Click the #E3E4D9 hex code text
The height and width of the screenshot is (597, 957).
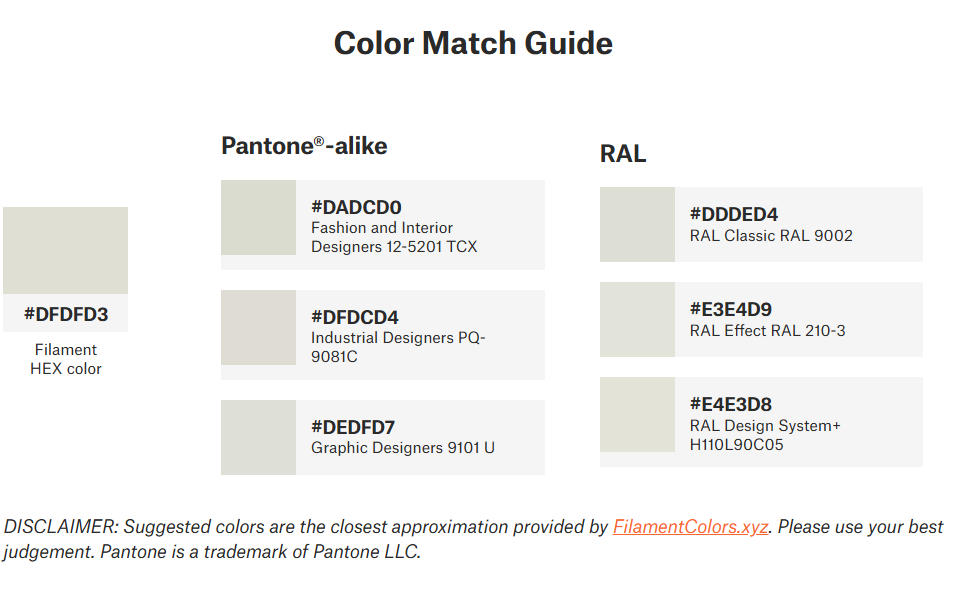pos(731,309)
